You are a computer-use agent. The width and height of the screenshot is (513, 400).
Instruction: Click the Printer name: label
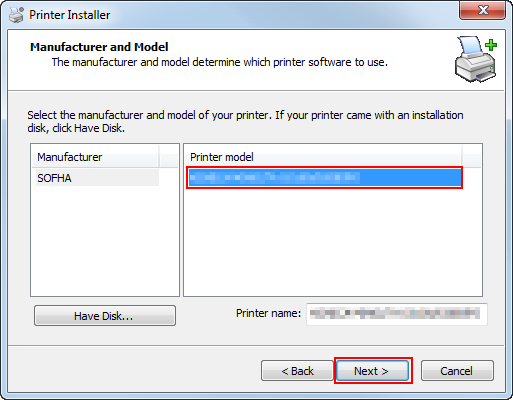pos(268,313)
